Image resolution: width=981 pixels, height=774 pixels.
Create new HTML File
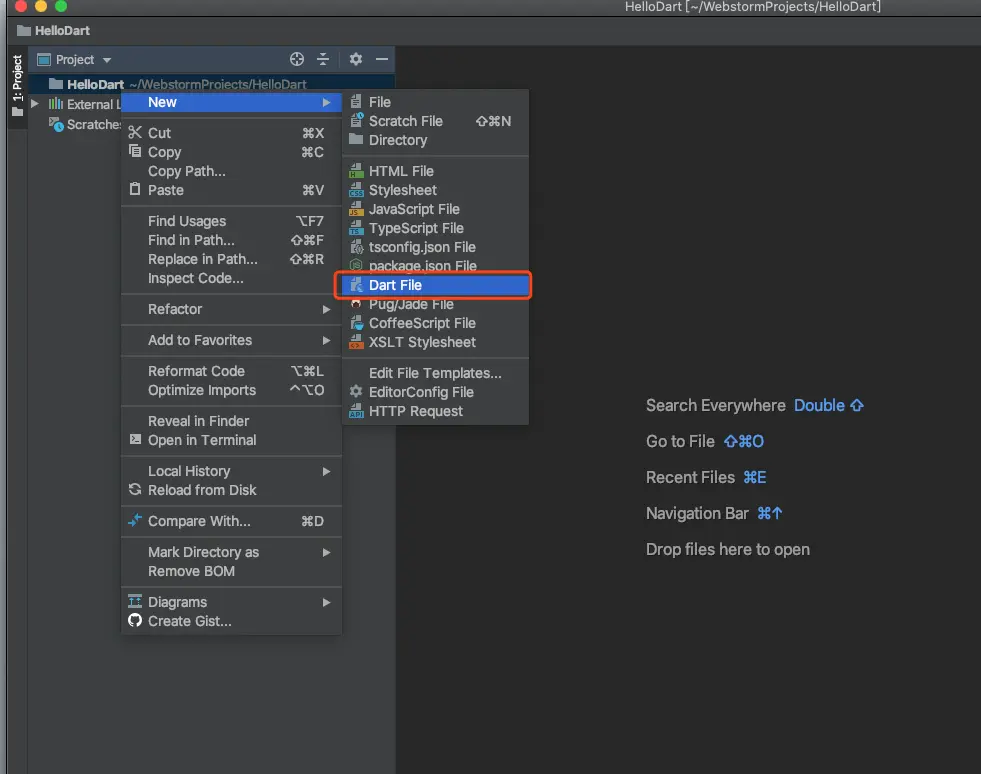435,171
